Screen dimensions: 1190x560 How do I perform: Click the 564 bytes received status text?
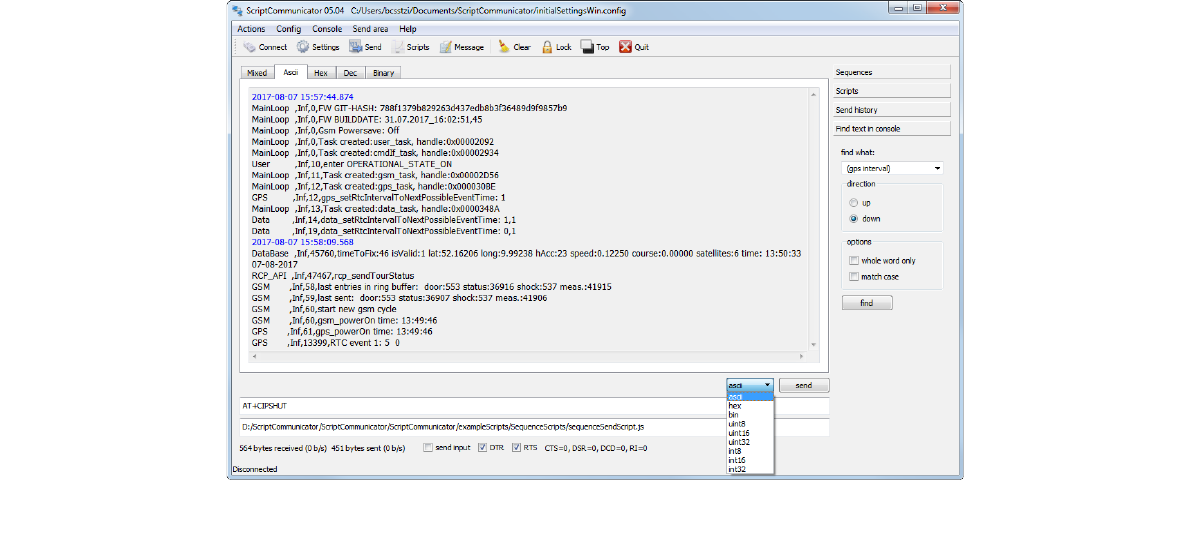click(283, 448)
